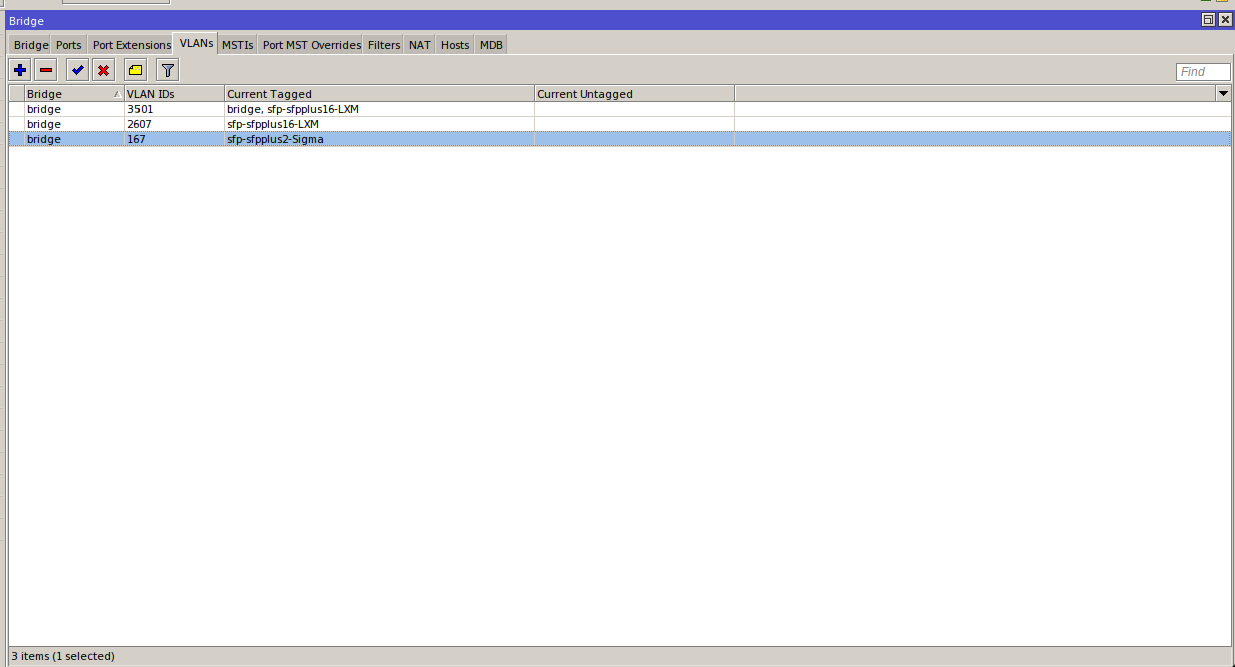Click tagged cell in VLAN 2607 row
The width and height of the screenshot is (1235, 667).
pyautogui.click(x=379, y=124)
